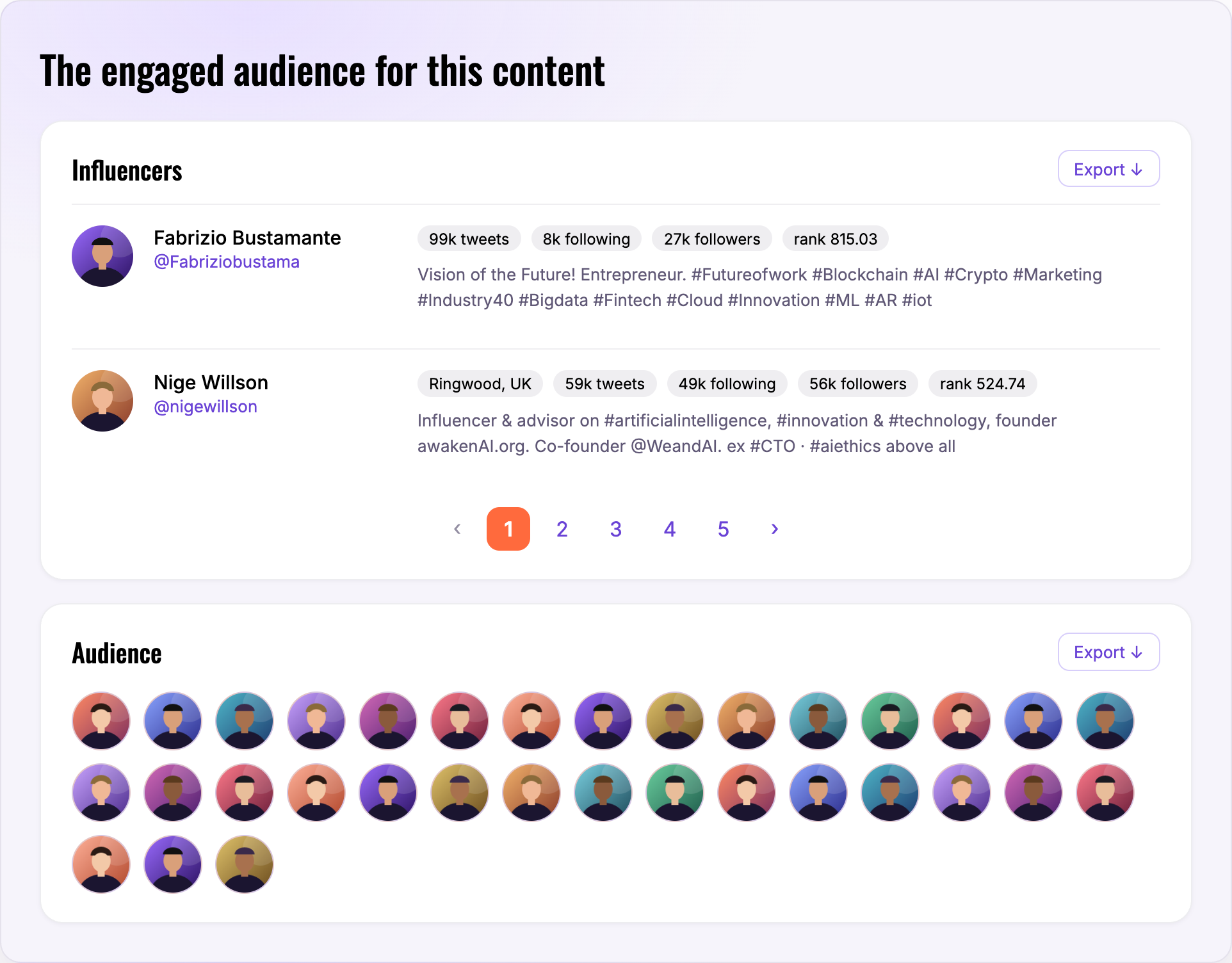Click the 59k tweets tag

pos(605,384)
